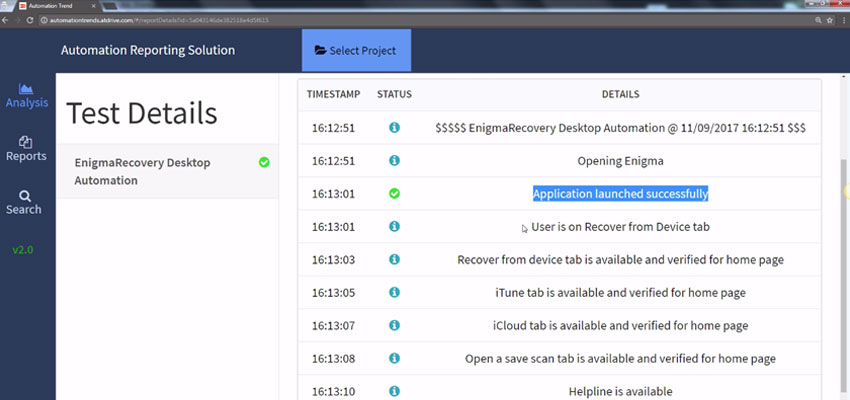Click 'iTune tab is available and verified' text
This screenshot has width=850, height=400.
(x=620, y=293)
